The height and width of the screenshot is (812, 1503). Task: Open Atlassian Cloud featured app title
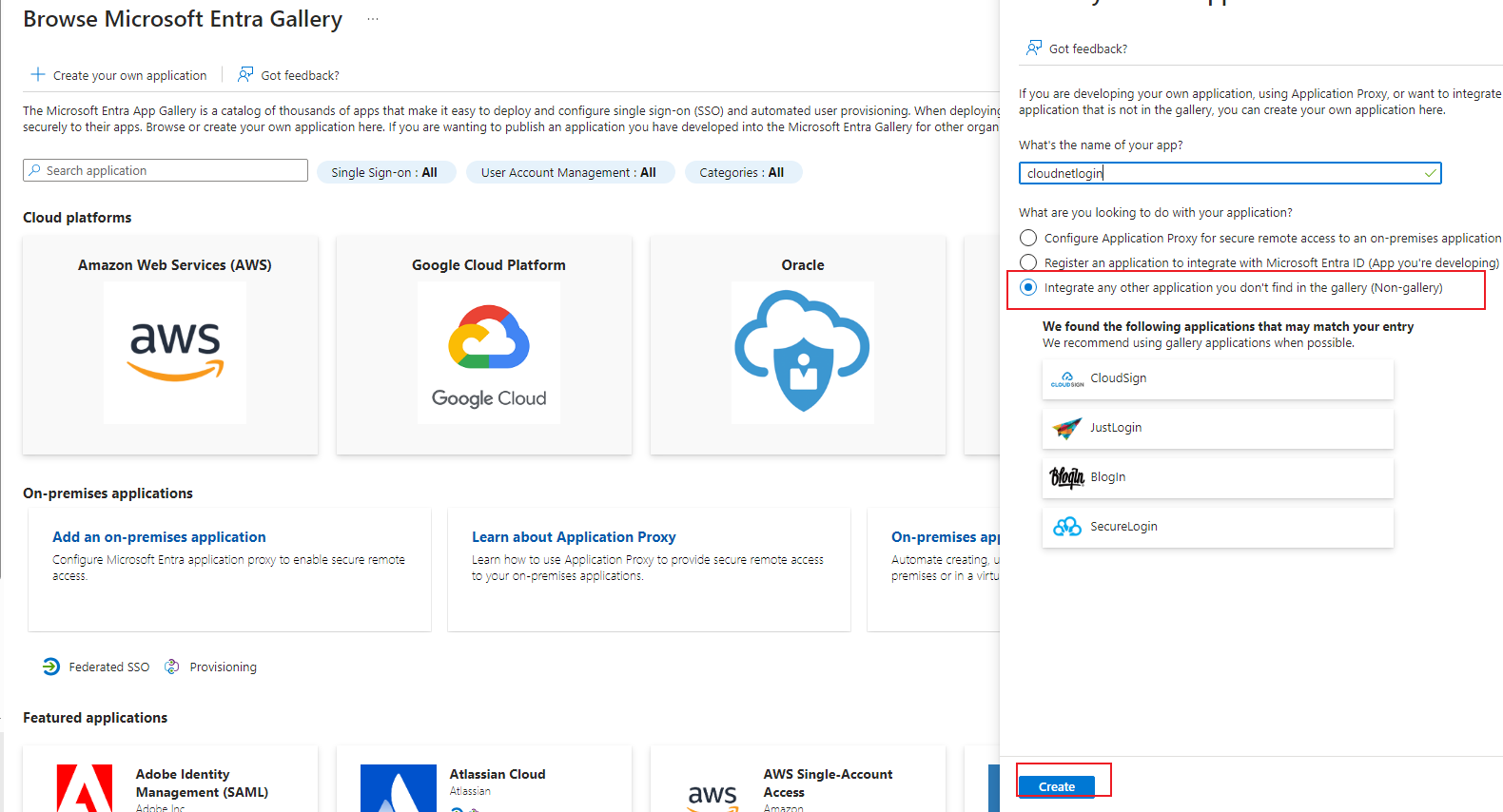point(498,774)
